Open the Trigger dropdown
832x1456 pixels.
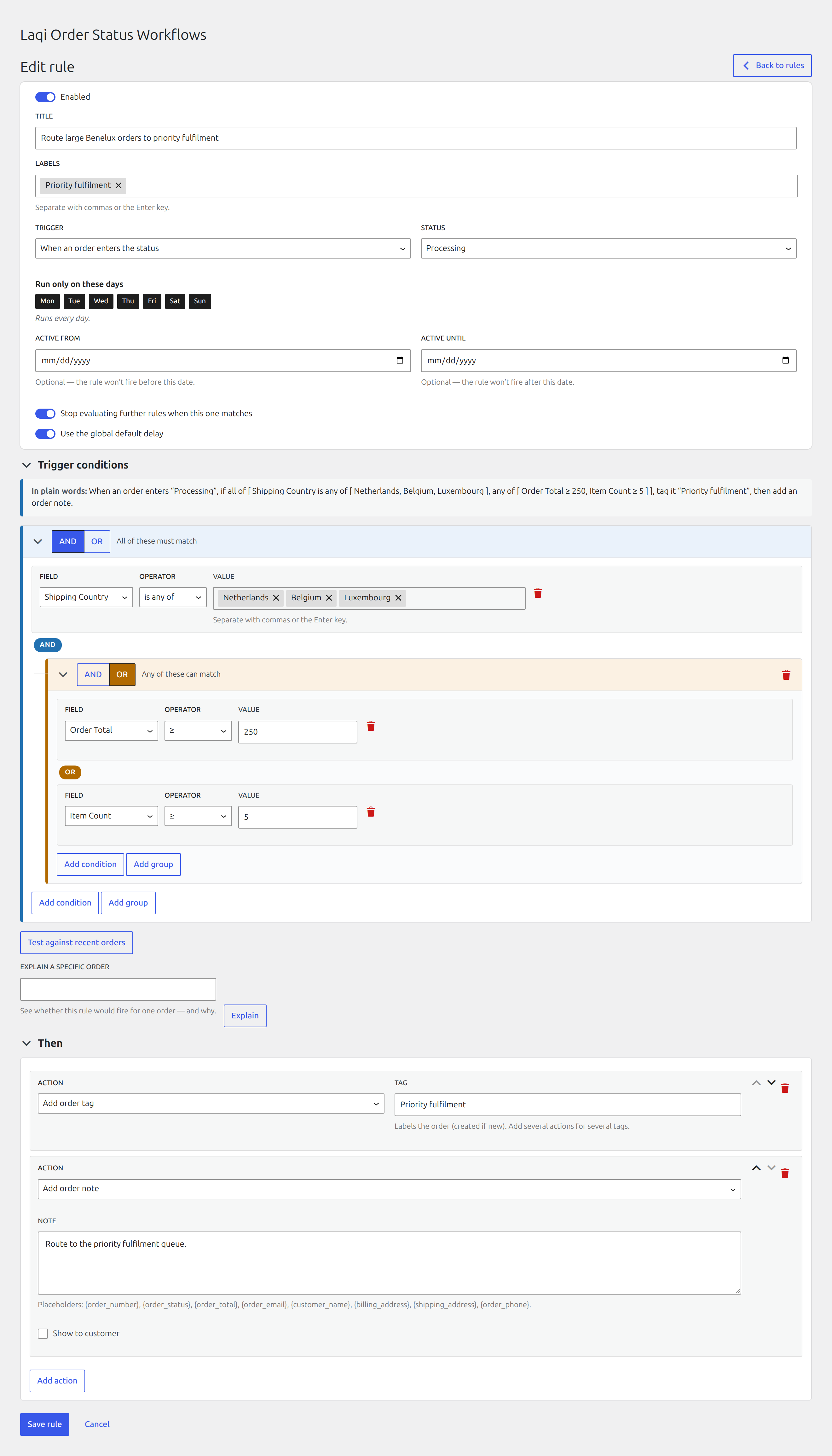point(223,249)
